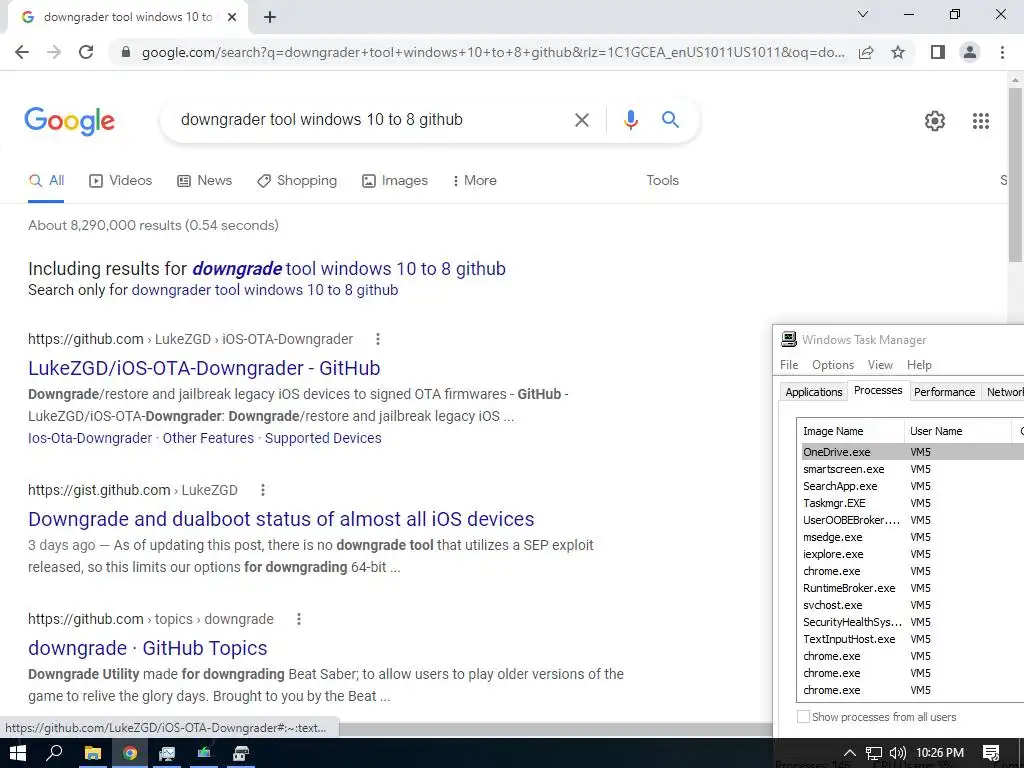
Task: Share this page from the address bar
Action: point(866,52)
